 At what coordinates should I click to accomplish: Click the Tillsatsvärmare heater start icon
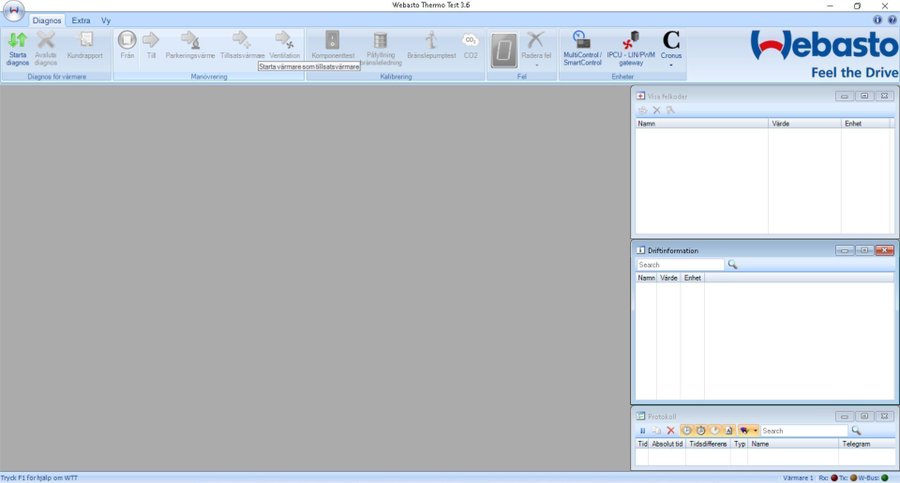[241, 46]
